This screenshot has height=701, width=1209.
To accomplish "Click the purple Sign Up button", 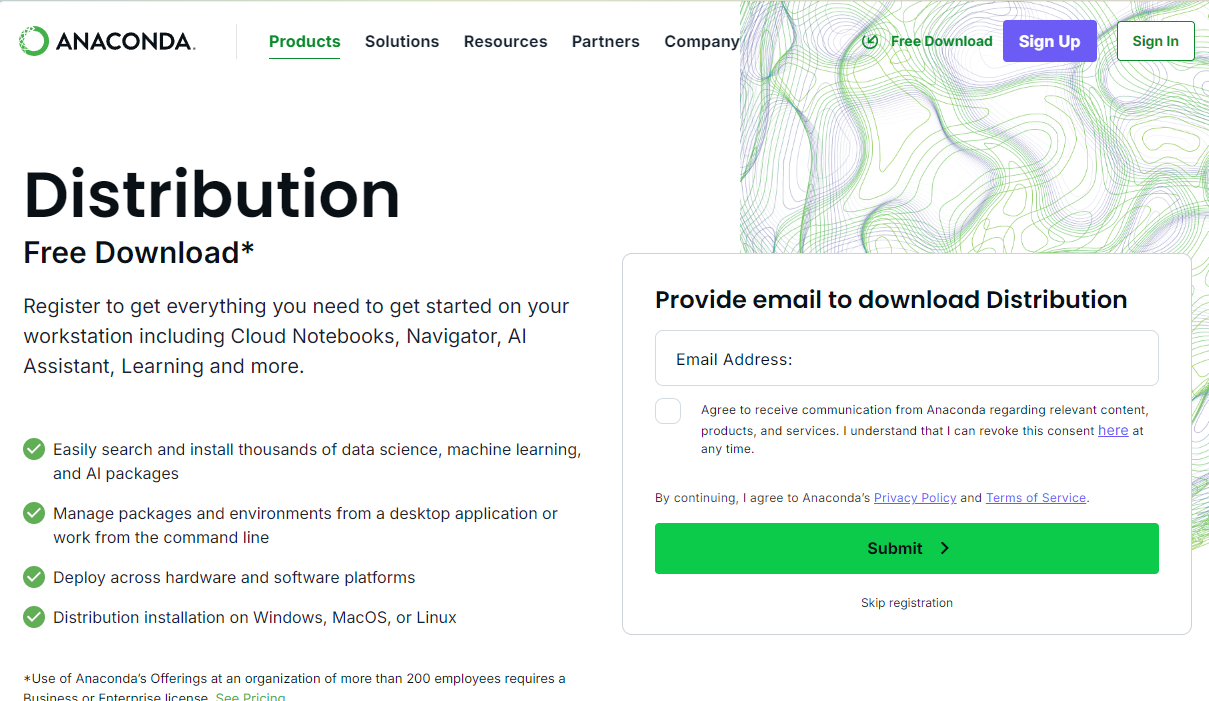I will [1050, 41].
